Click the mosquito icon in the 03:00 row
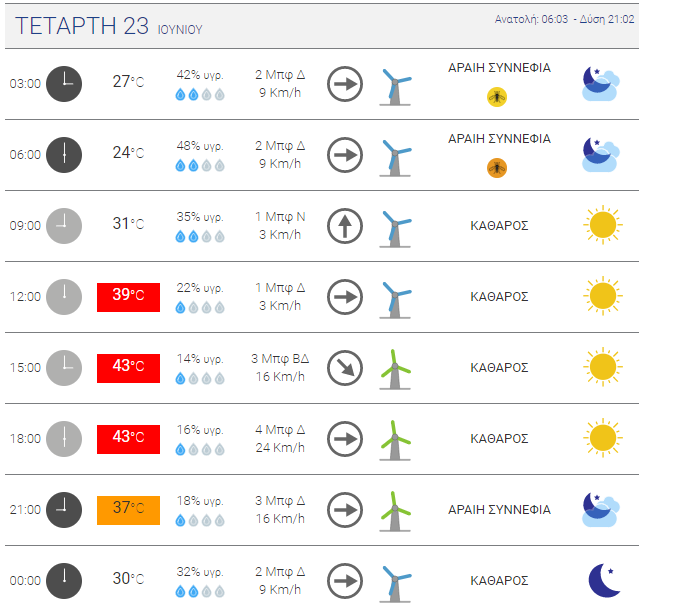683x611 pixels. (x=498, y=97)
